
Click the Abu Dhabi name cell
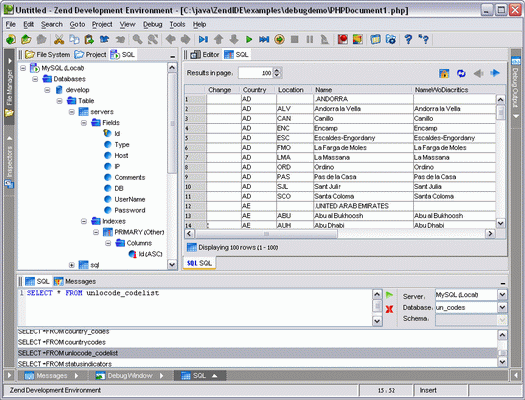coord(363,226)
